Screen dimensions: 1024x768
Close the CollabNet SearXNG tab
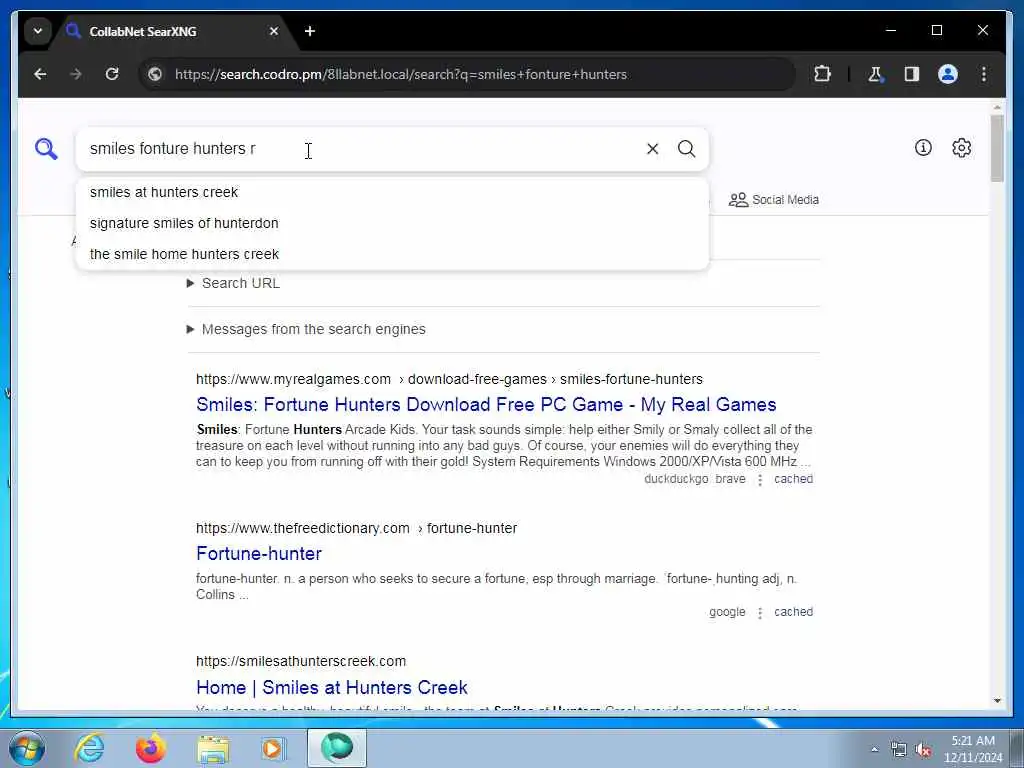274,31
